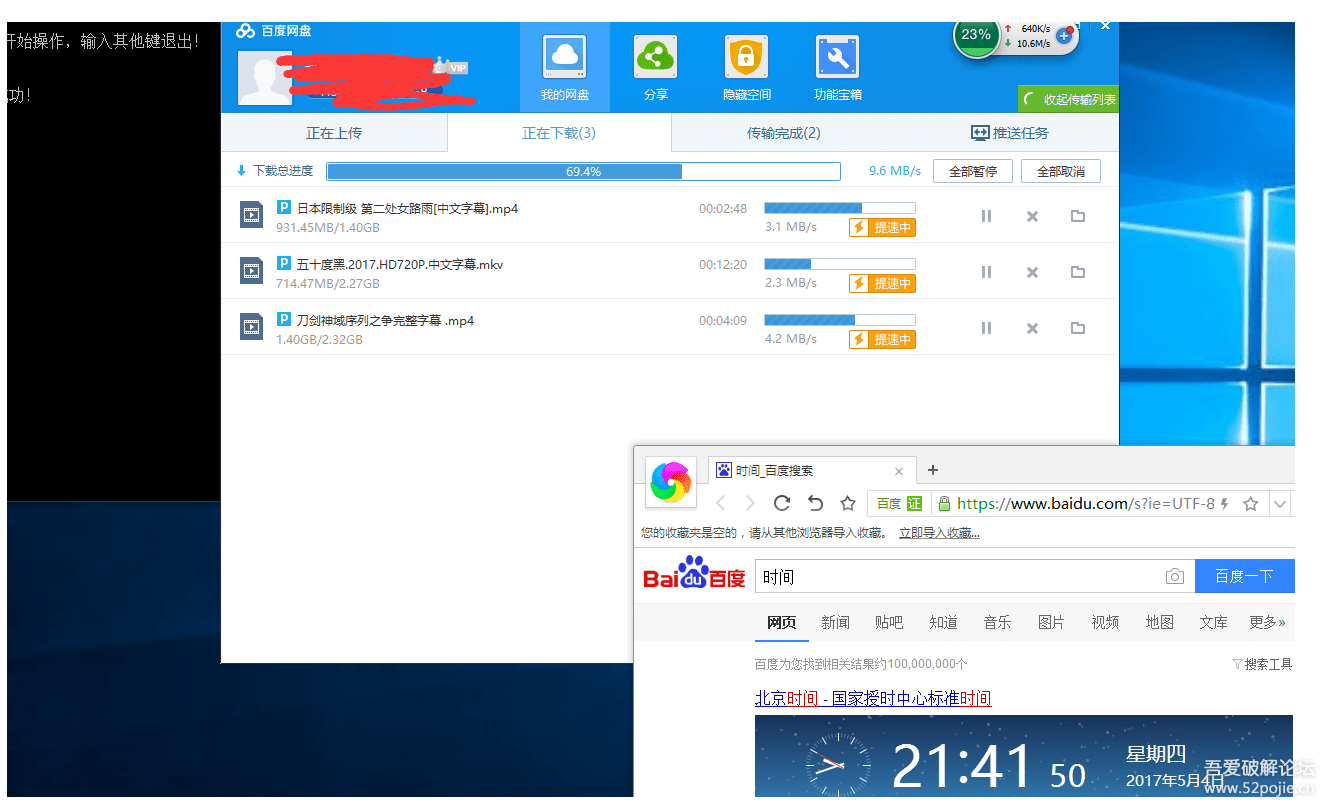1324x805 pixels.
Task: Click progress bar of 日本限制级 download
Action: [840, 208]
